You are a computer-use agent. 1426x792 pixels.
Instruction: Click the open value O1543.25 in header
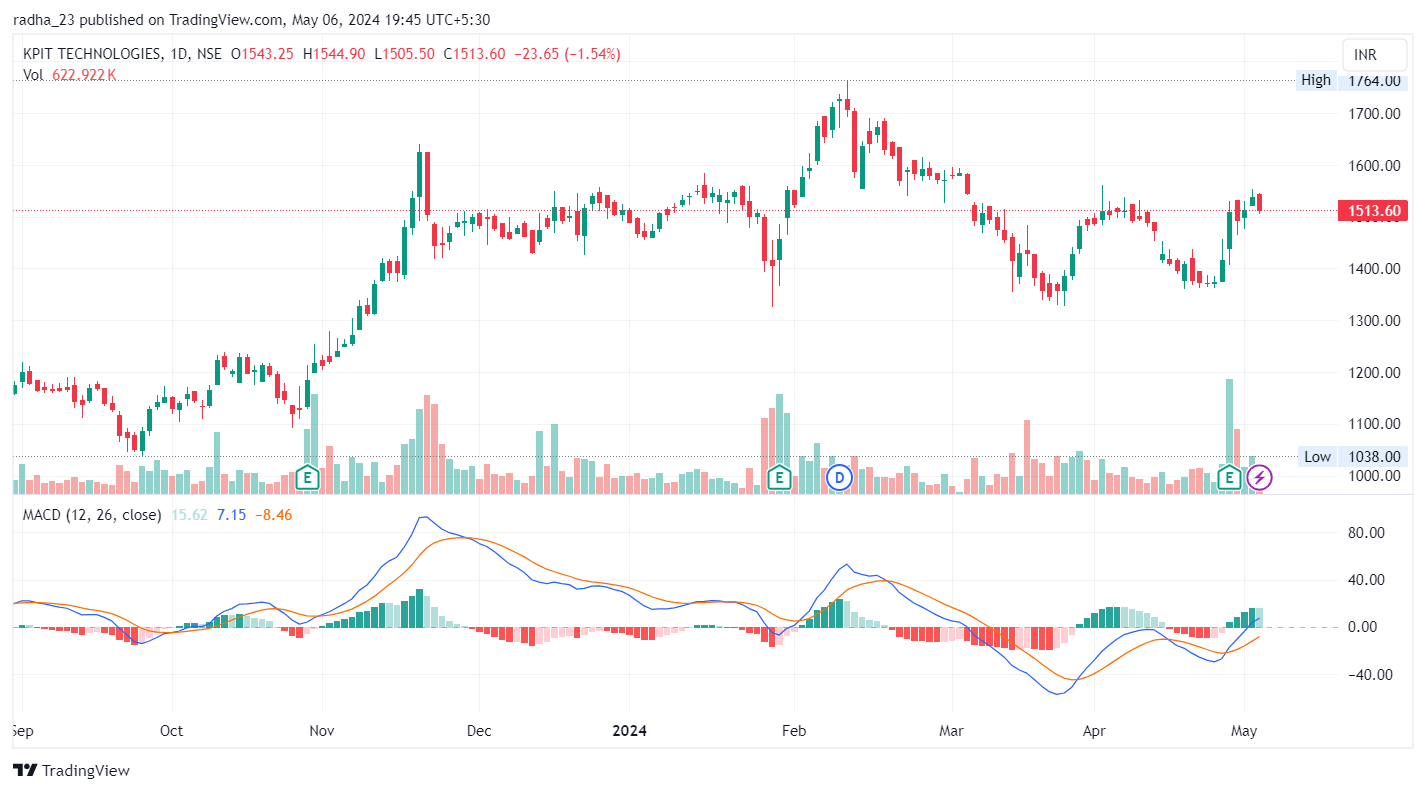point(262,54)
